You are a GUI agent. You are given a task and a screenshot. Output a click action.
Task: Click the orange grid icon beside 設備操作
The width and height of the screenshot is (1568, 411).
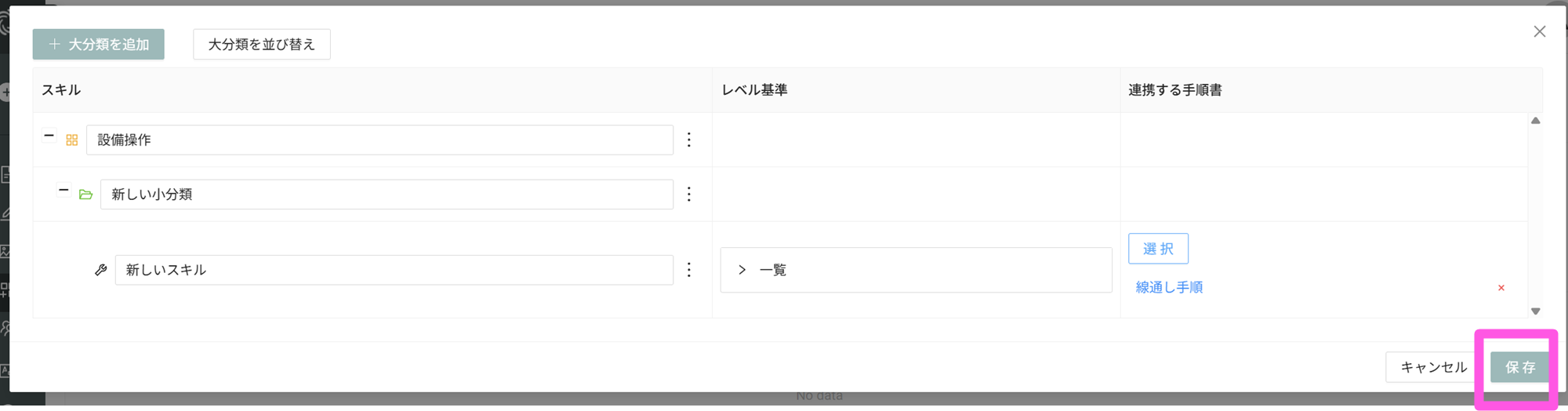click(72, 140)
